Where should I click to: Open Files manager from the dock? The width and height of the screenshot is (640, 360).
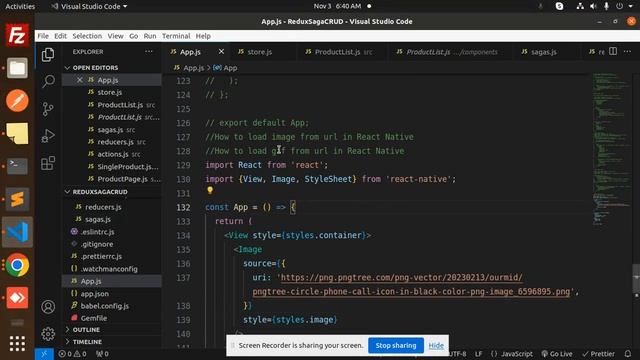[x=17, y=68]
